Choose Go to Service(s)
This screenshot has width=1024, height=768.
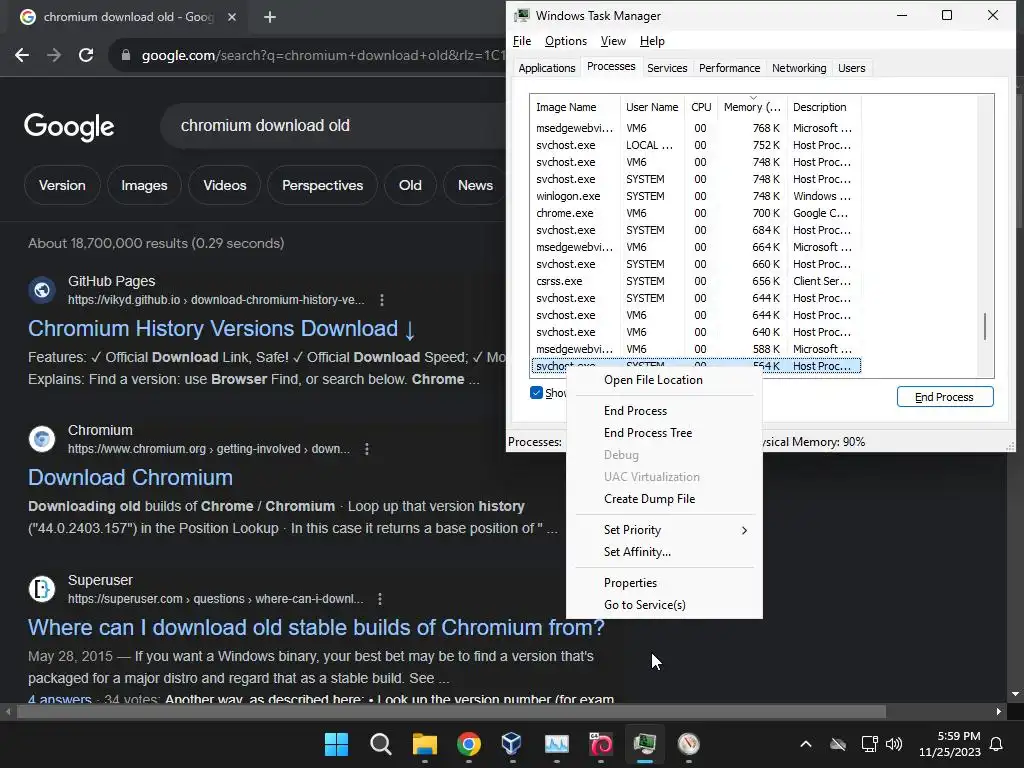pyautogui.click(x=664, y=605)
